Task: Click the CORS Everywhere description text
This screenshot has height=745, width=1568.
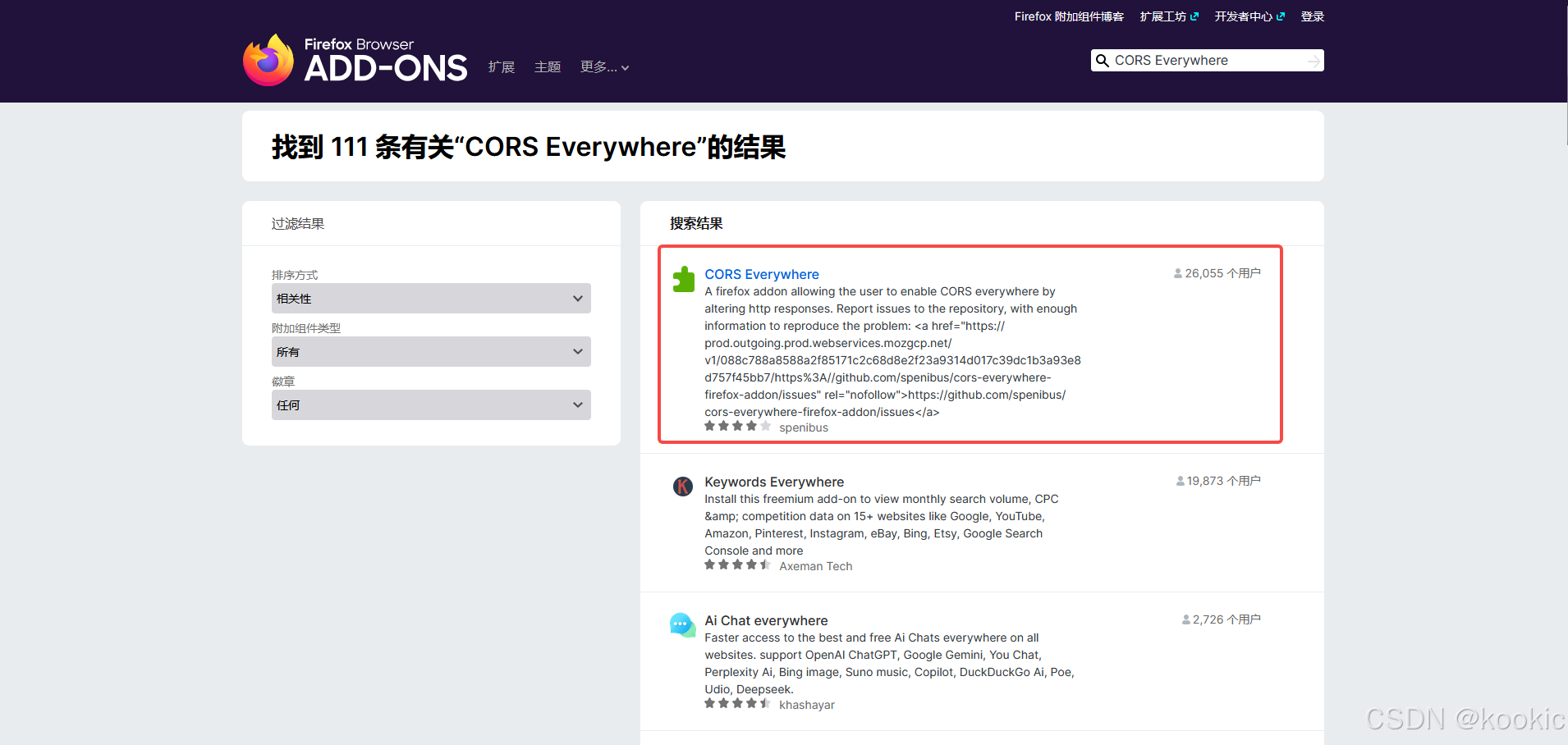Action: (x=892, y=352)
